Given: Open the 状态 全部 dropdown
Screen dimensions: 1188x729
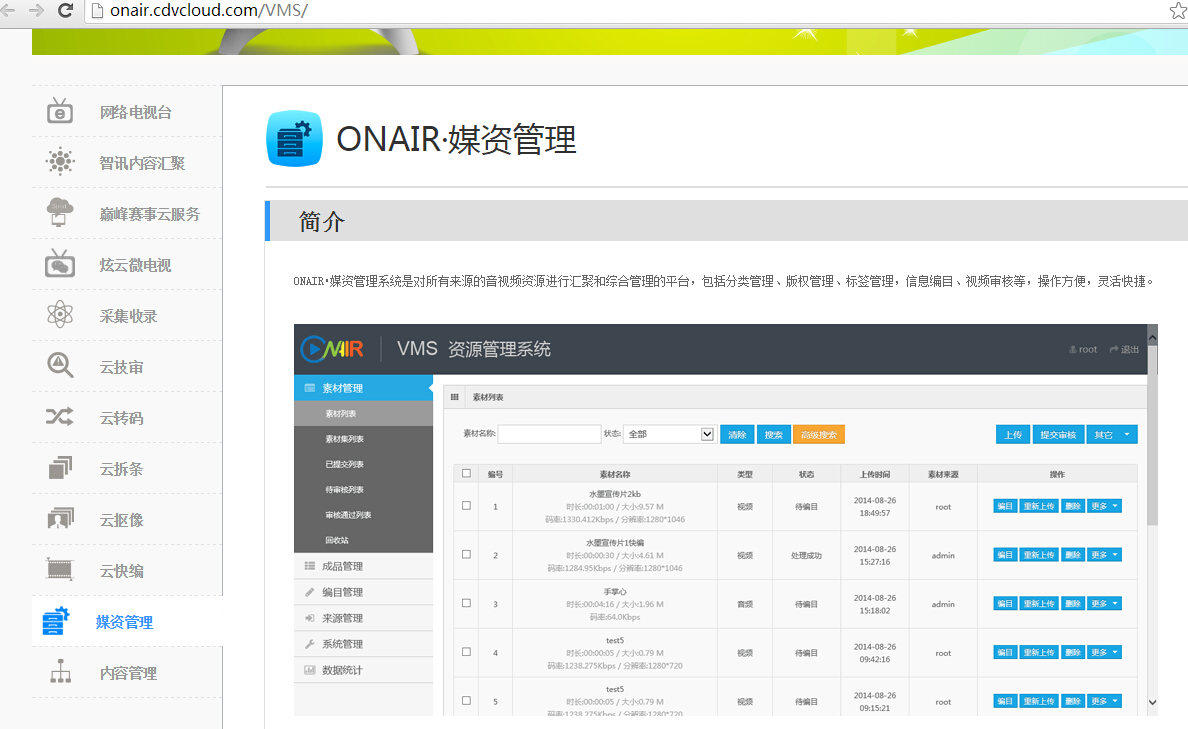Looking at the screenshot, I should pos(669,434).
